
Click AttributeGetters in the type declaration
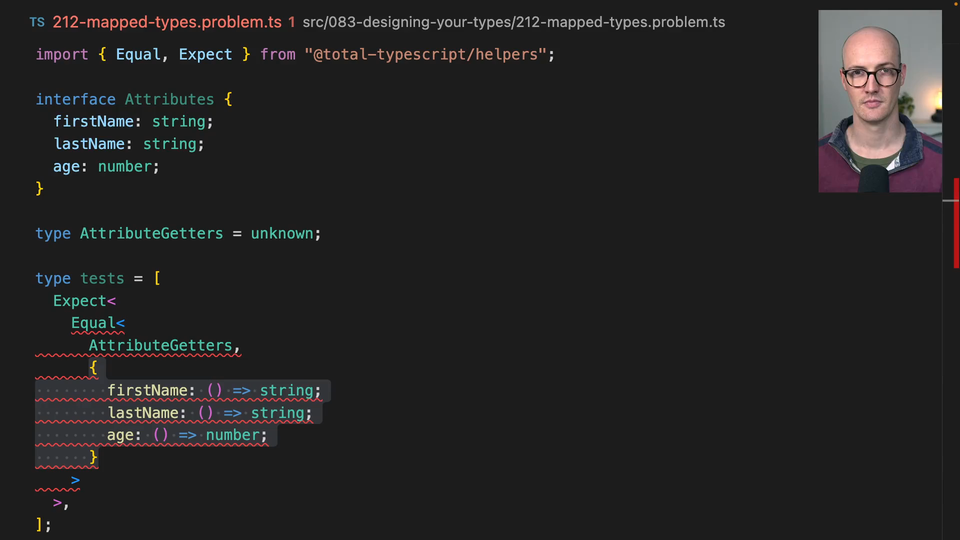click(x=151, y=233)
